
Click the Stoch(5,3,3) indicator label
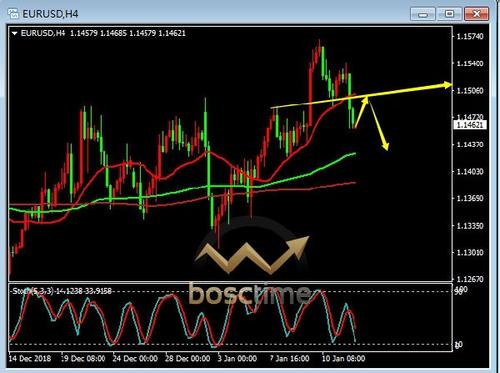pos(33,291)
